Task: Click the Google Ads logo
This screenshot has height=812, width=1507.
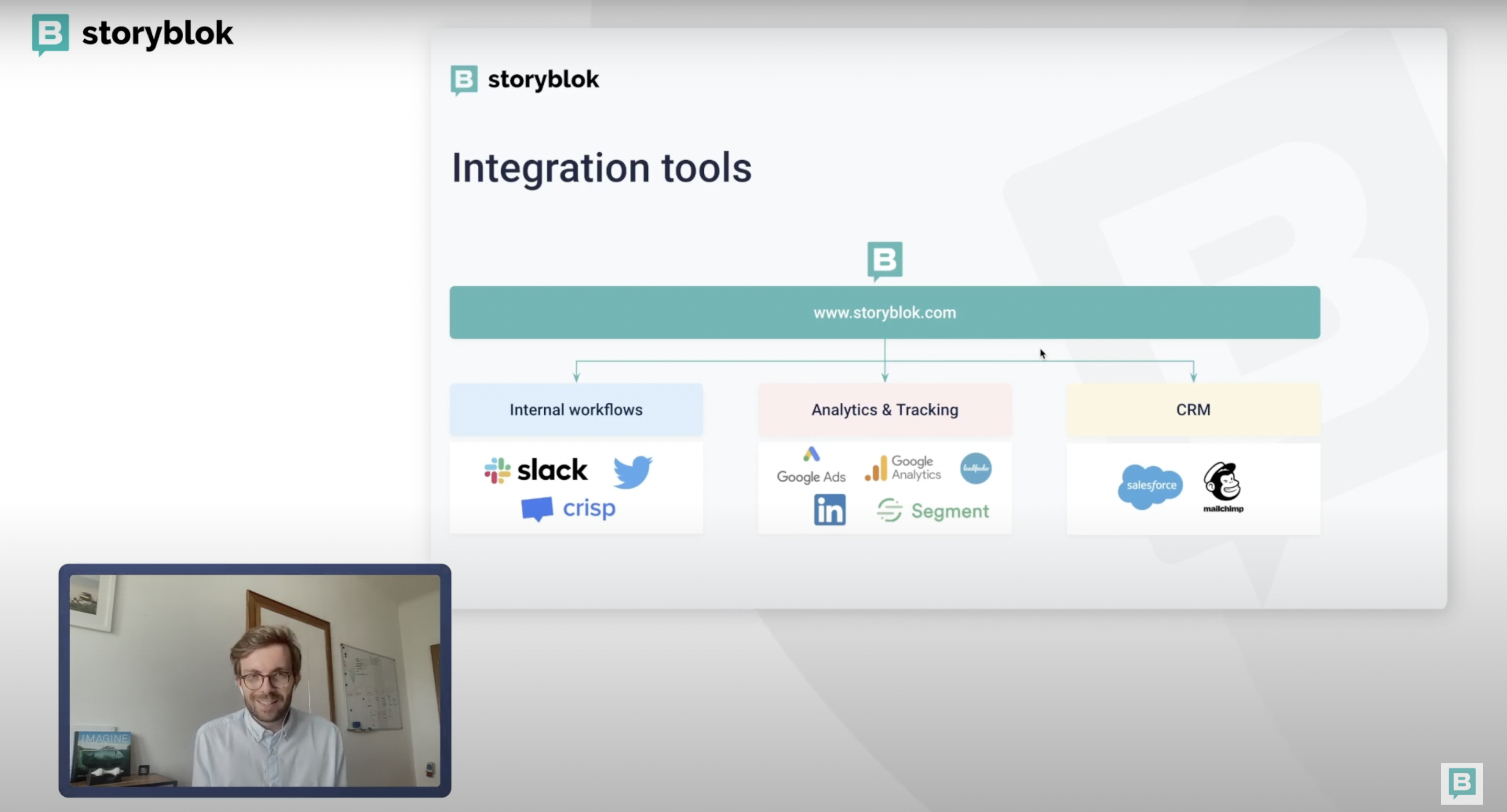Action: [811, 466]
